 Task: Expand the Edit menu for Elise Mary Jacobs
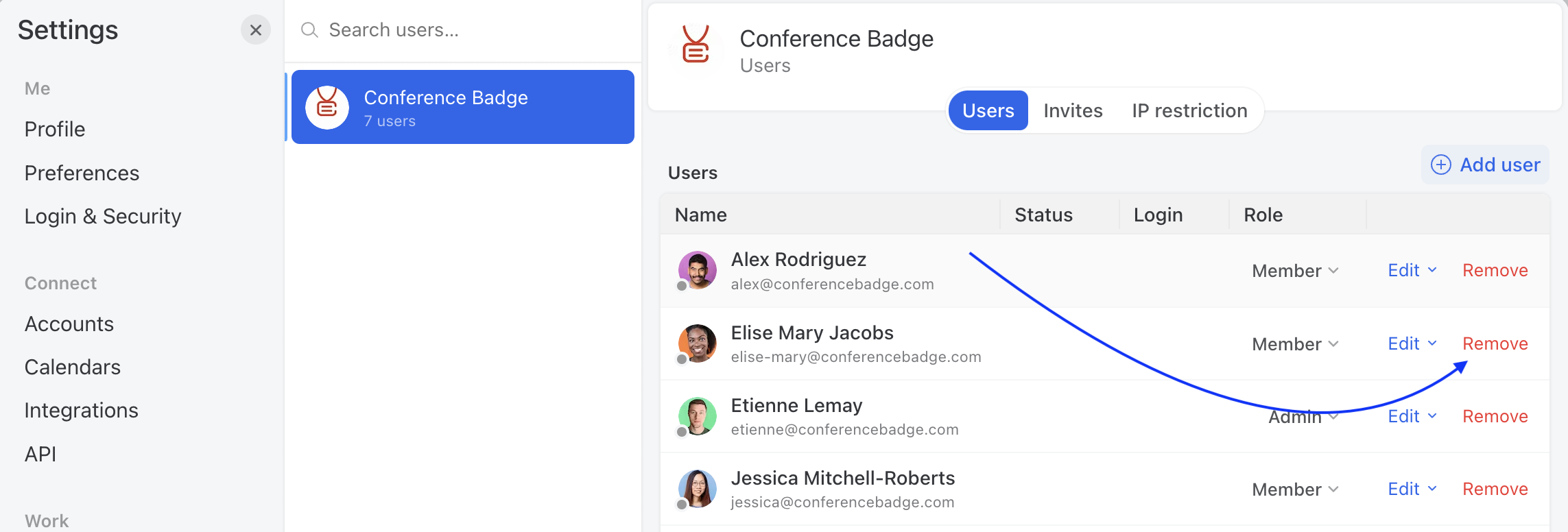pos(1412,343)
